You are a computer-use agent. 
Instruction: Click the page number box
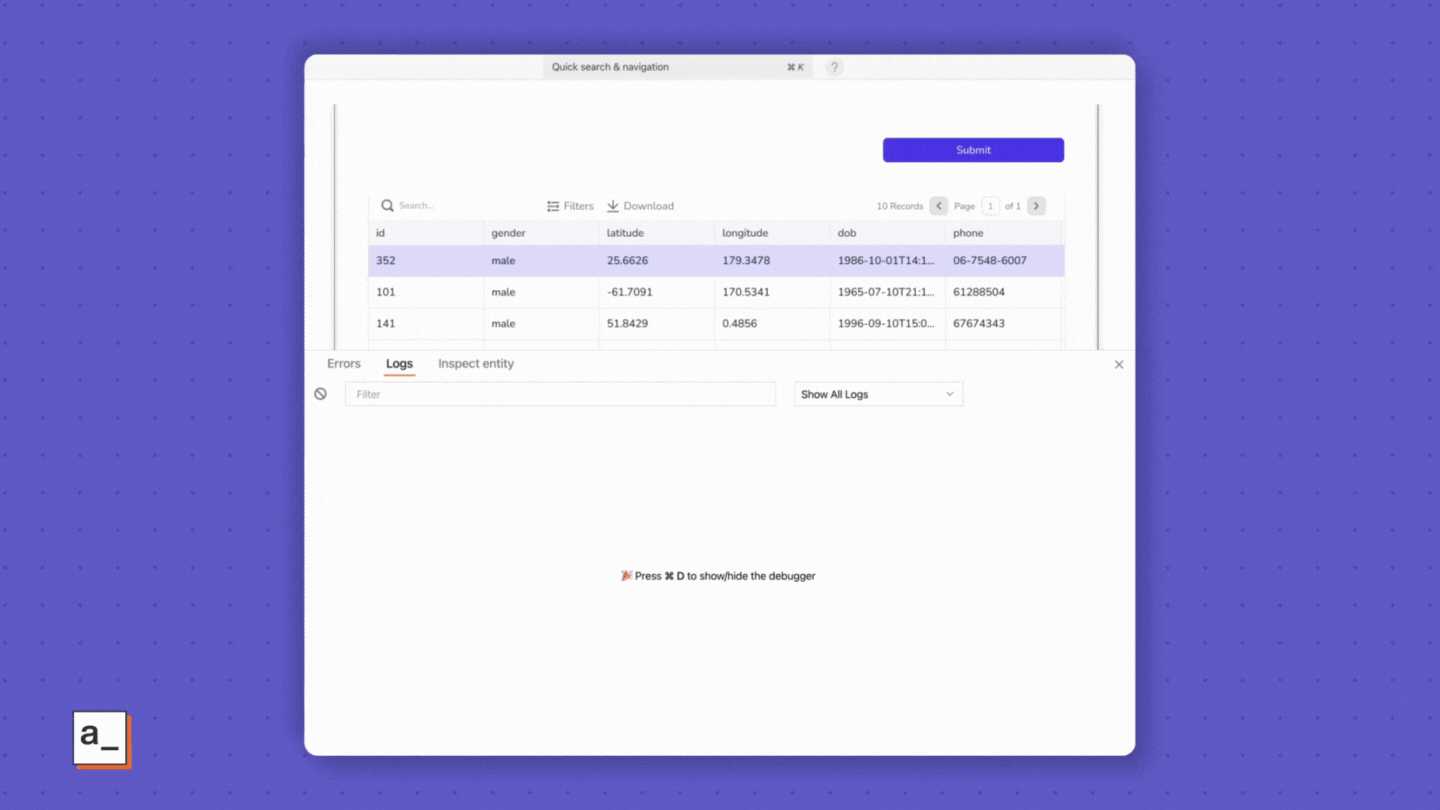(x=990, y=206)
